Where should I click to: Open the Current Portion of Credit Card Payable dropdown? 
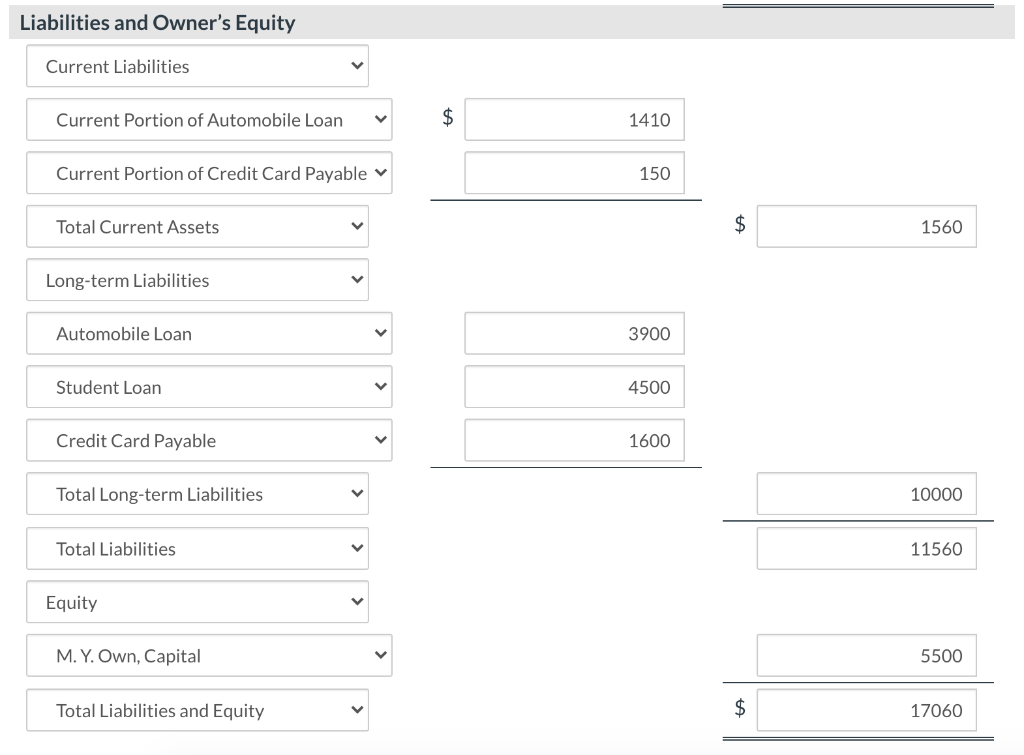click(209, 173)
